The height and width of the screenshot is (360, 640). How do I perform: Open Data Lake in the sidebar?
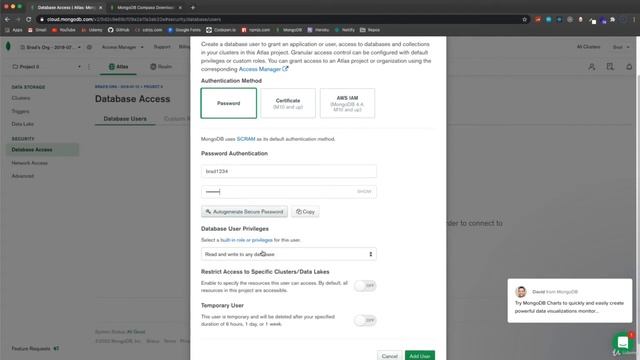pyautogui.click(x=22, y=124)
